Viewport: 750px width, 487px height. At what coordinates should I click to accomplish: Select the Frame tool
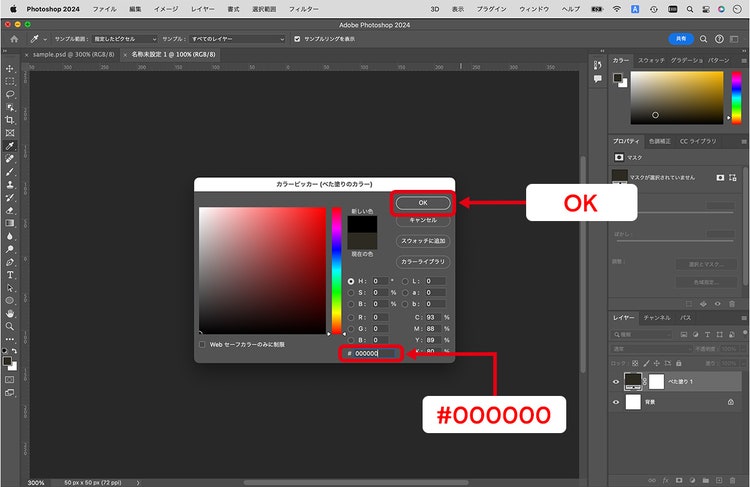10,133
